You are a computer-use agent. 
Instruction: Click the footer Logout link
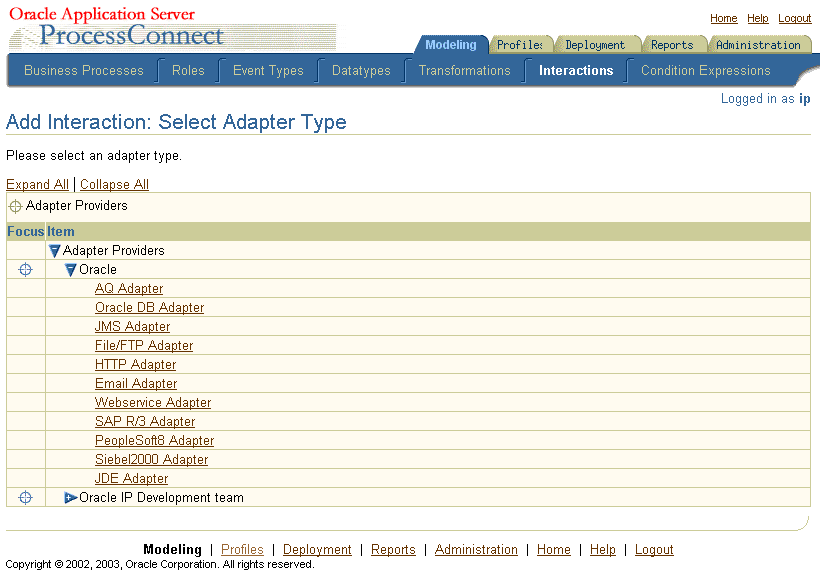click(x=654, y=550)
